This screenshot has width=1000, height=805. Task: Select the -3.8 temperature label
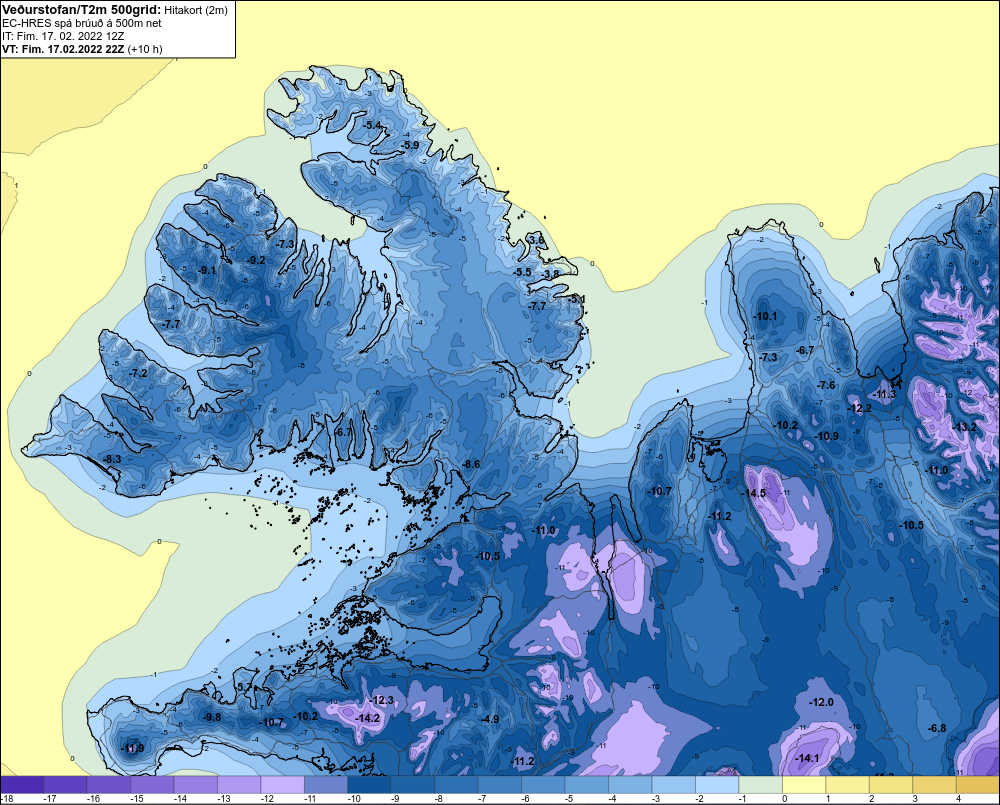(550, 274)
